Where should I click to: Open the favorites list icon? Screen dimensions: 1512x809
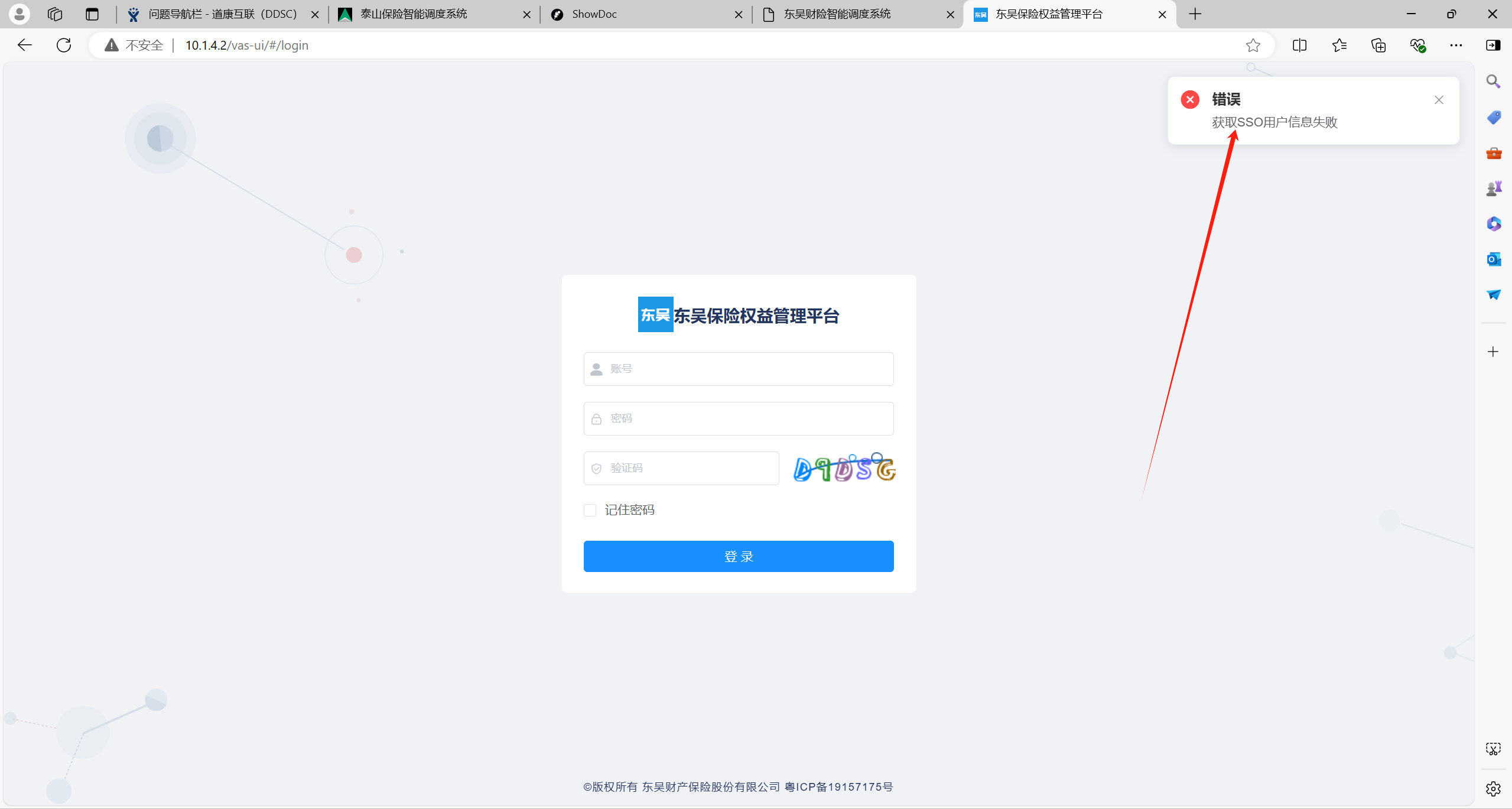point(1339,46)
